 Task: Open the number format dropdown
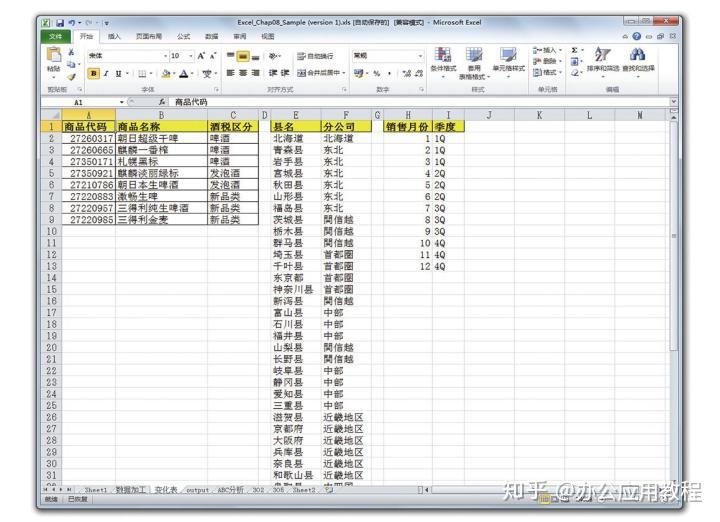(420, 56)
